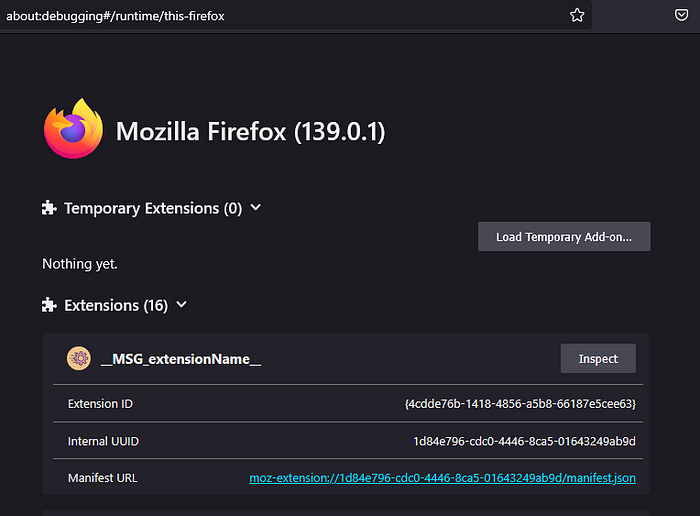Image resolution: width=700 pixels, height=516 pixels.
Task: Click the Extension ID label
Action: point(100,404)
